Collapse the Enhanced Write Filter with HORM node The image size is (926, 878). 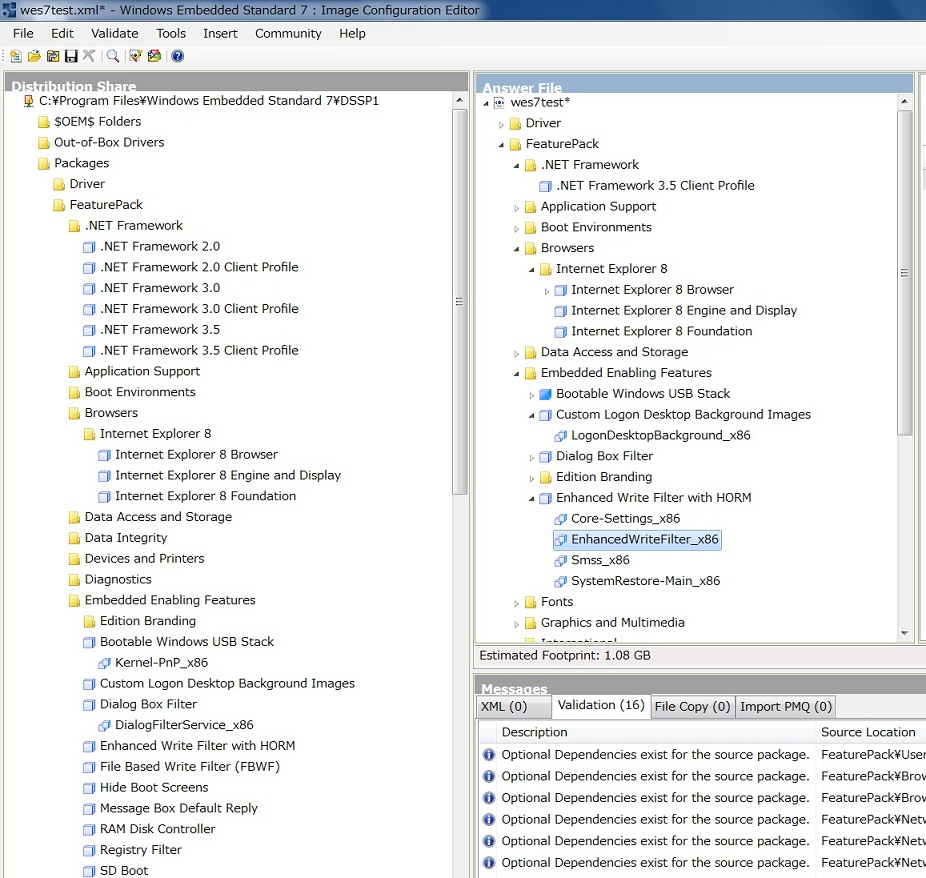point(532,498)
